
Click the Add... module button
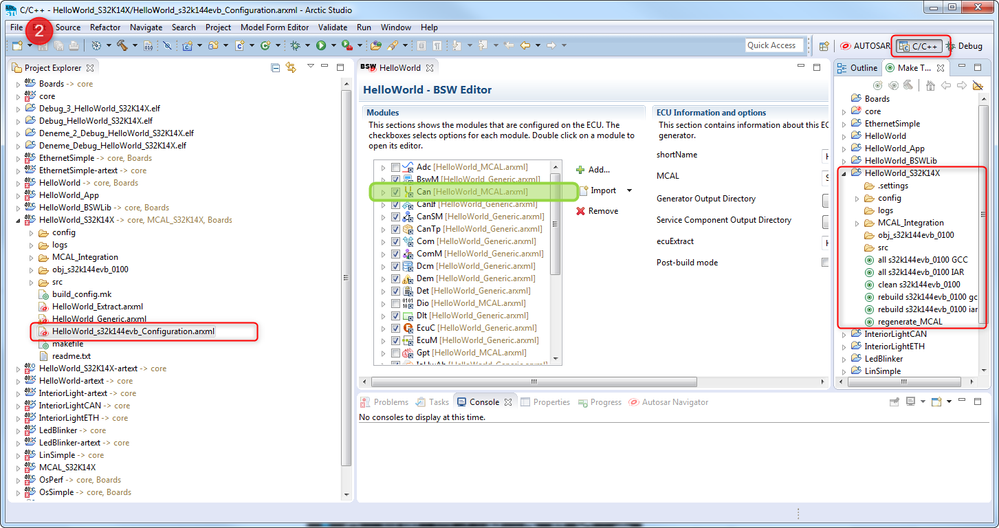click(593, 169)
